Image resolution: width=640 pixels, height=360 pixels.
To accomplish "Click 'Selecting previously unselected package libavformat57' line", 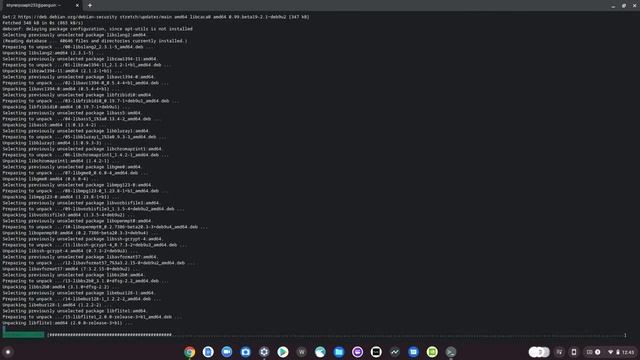I will pyautogui.click(x=80, y=257).
